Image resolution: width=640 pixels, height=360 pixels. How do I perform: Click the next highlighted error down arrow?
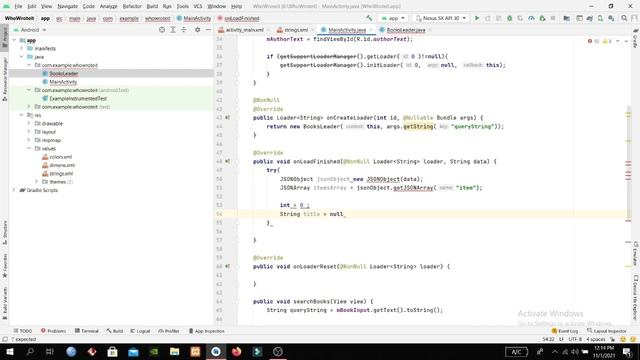click(x=626, y=41)
